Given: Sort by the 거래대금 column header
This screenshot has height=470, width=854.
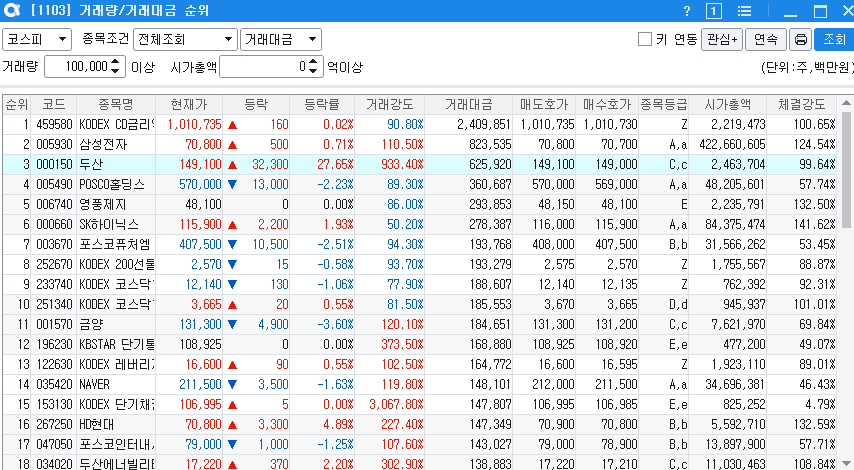Looking at the screenshot, I should (468, 105).
